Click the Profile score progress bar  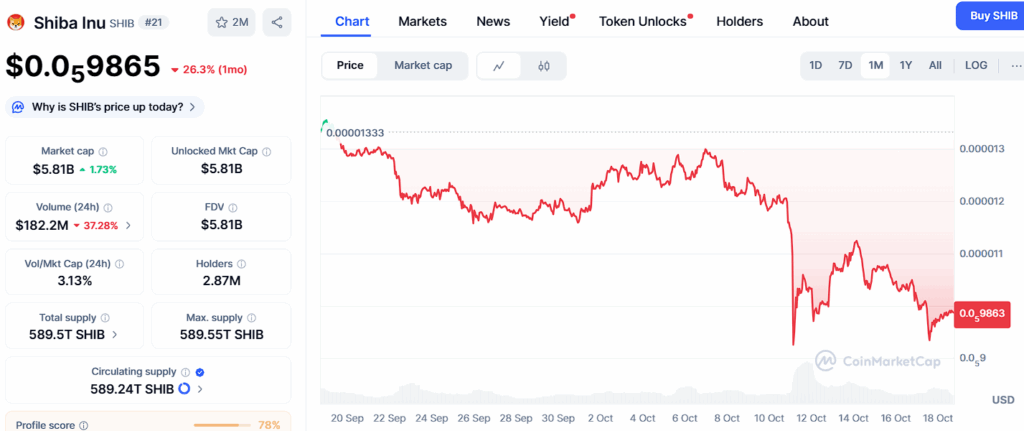tap(222, 425)
